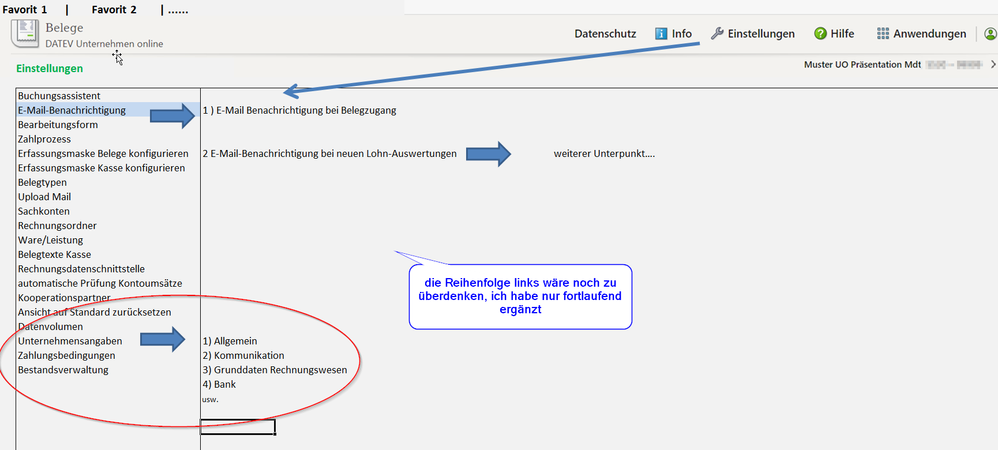The width and height of the screenshot is (998, 450).
Task: Open the Info icon in header
Action: click(x=661, y=34)
